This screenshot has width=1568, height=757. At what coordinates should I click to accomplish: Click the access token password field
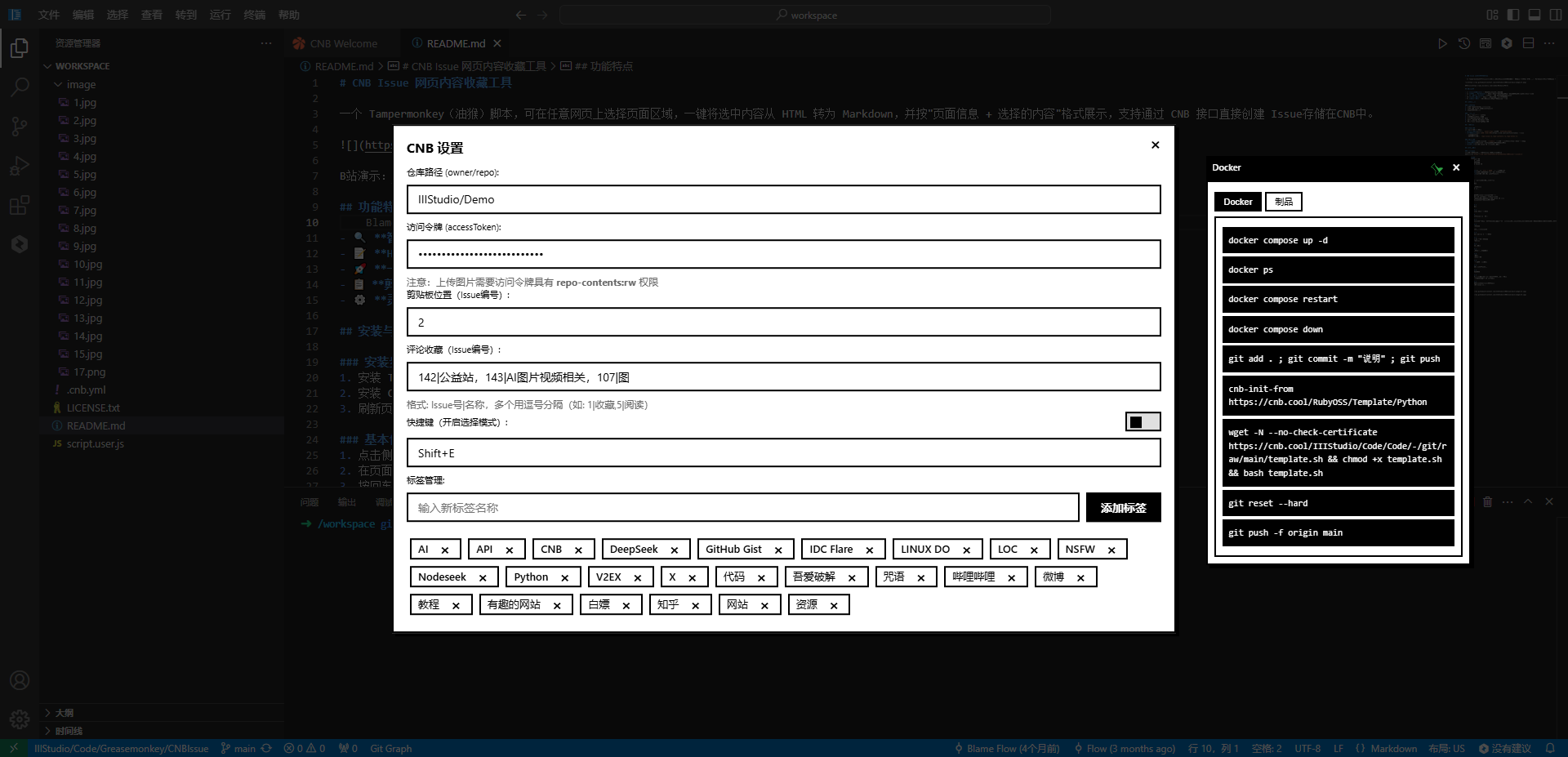783,254
